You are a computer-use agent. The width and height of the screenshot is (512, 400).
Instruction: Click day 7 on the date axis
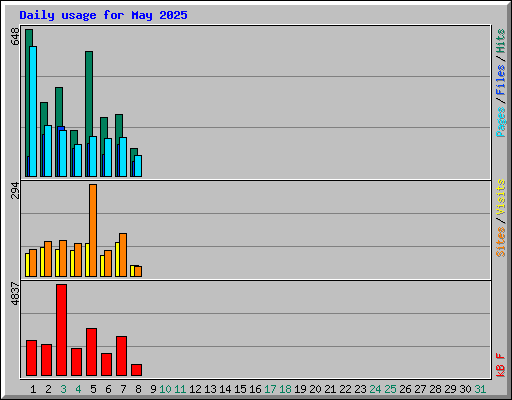tap(123, 389)
